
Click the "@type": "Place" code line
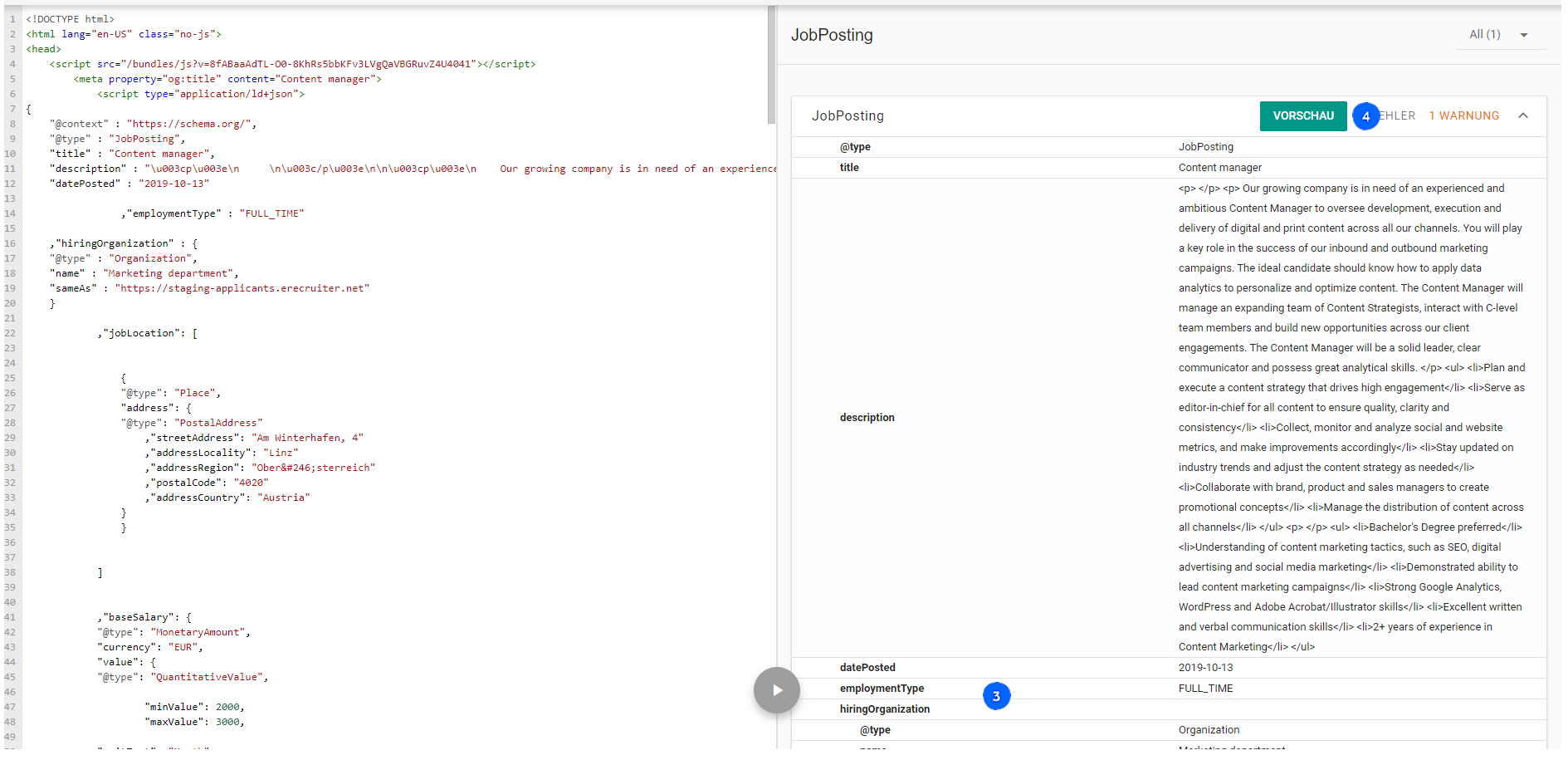171,393
